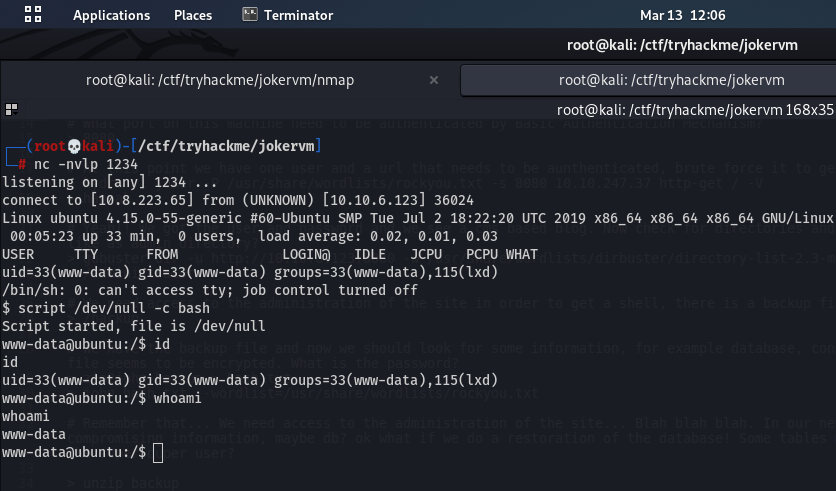
Task: Open the Places menu
Action: [193, 15]
